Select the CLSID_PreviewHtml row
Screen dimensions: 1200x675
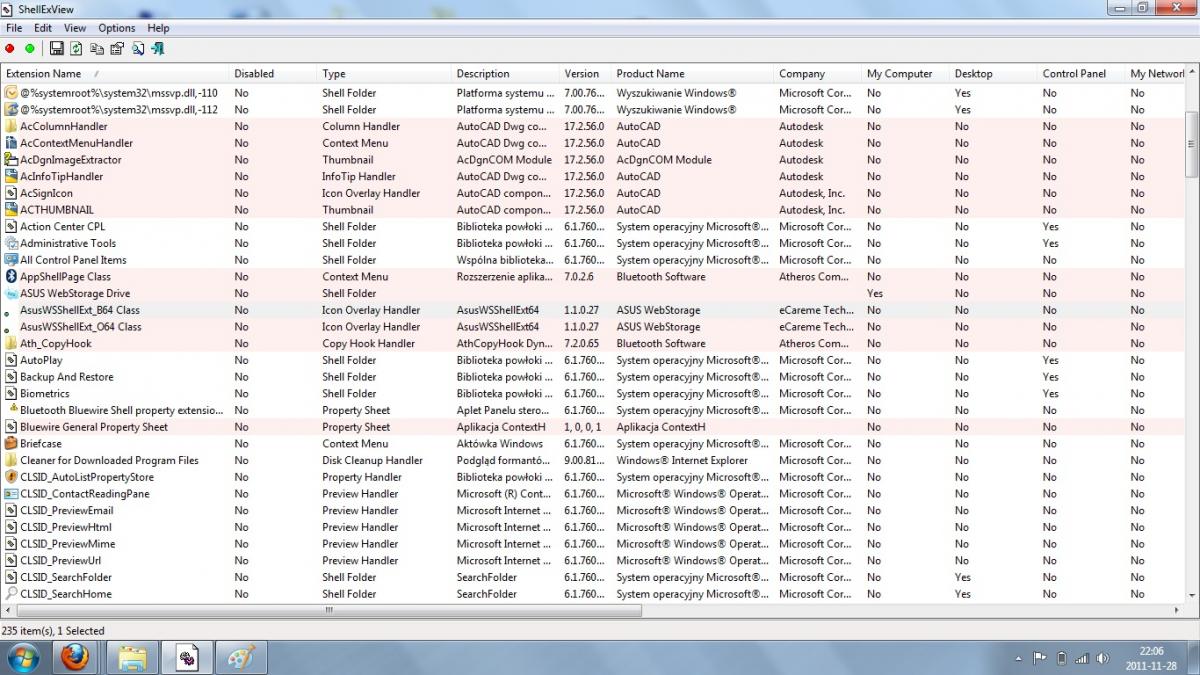pyautogui.click(x=591, y=527)
